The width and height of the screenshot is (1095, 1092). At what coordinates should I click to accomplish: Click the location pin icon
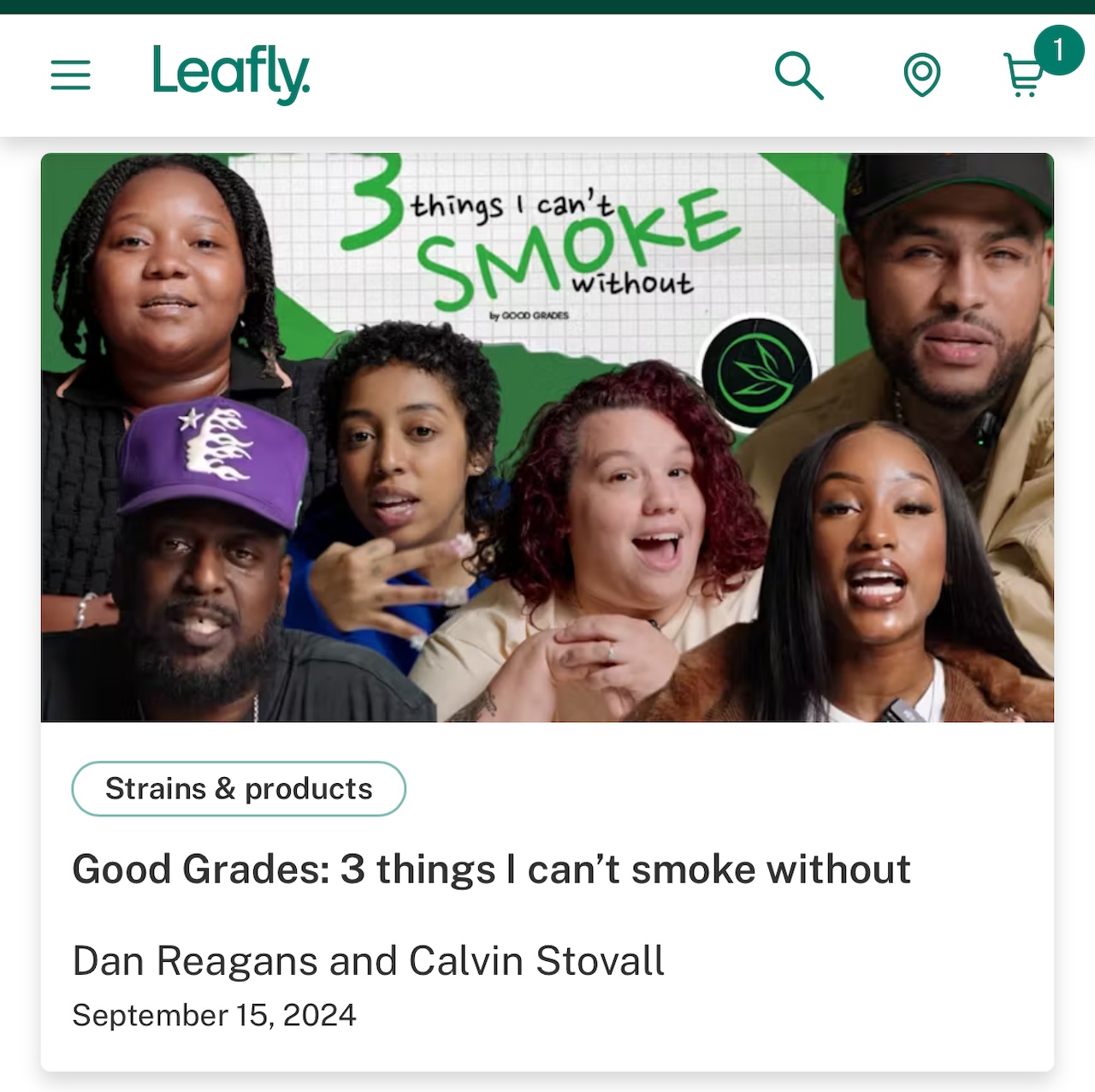[x=921, y=75]
